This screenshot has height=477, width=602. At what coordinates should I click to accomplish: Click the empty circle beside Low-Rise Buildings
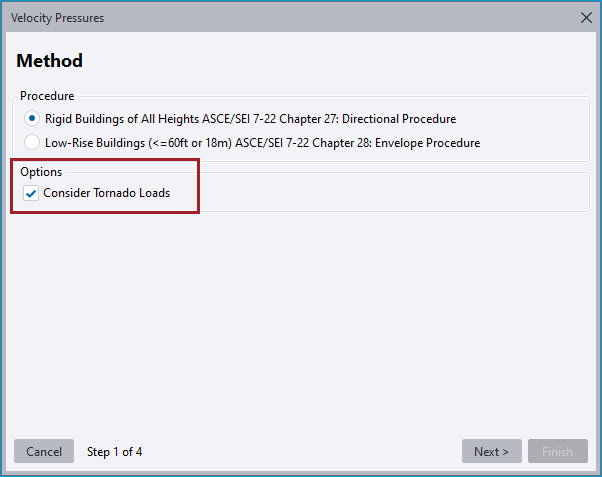[x=32, y=142]
